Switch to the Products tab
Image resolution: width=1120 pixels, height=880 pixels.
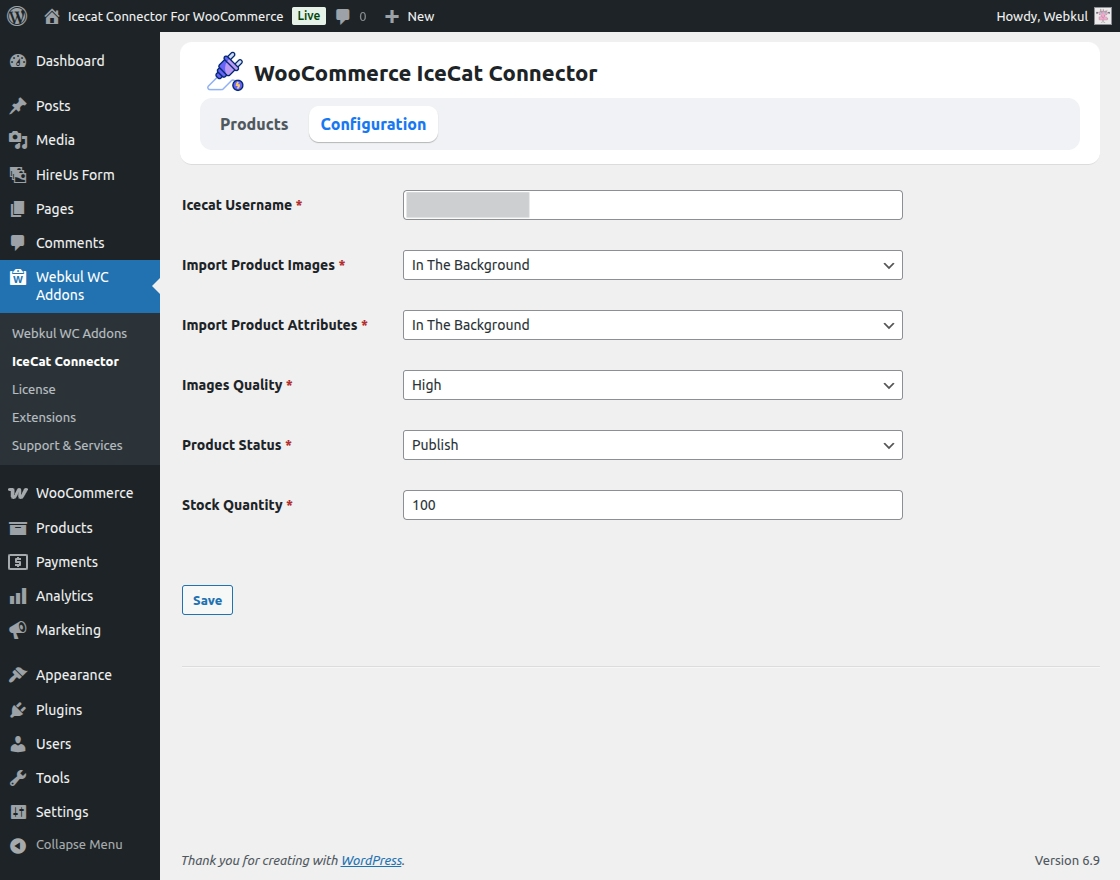pos(254,124)
